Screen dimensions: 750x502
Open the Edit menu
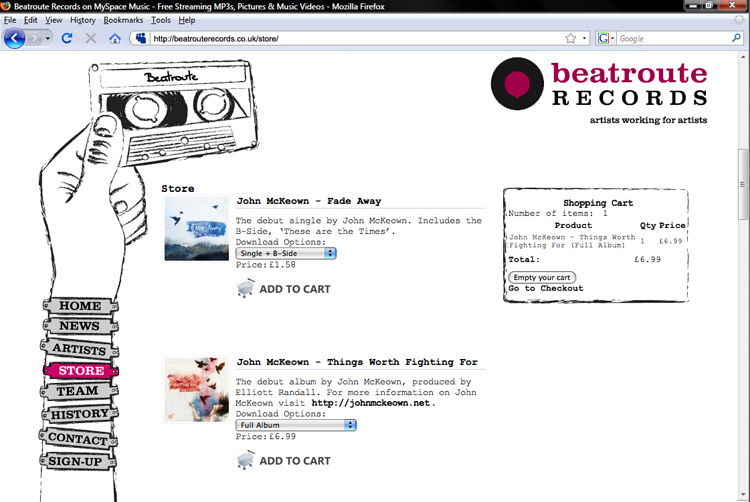coord(31,20)
